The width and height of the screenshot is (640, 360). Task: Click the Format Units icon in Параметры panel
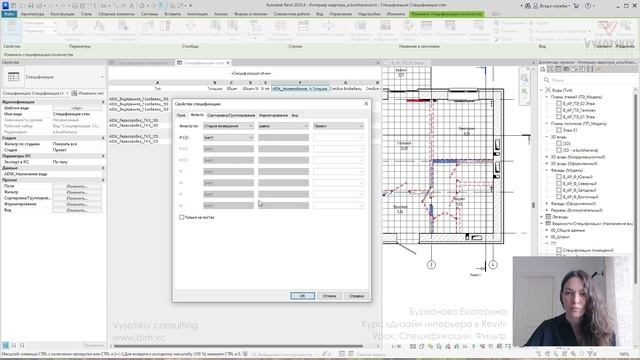(72, 27)
